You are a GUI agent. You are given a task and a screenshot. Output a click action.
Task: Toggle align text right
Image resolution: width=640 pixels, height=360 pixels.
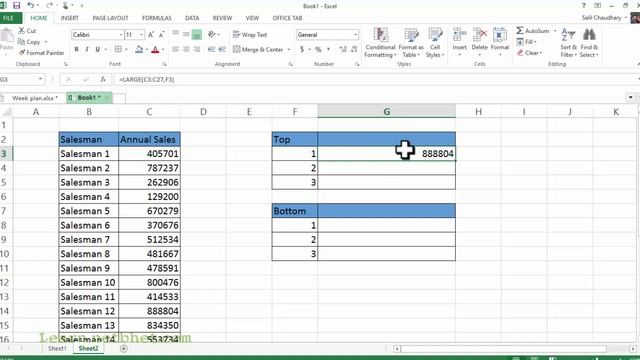197,49
